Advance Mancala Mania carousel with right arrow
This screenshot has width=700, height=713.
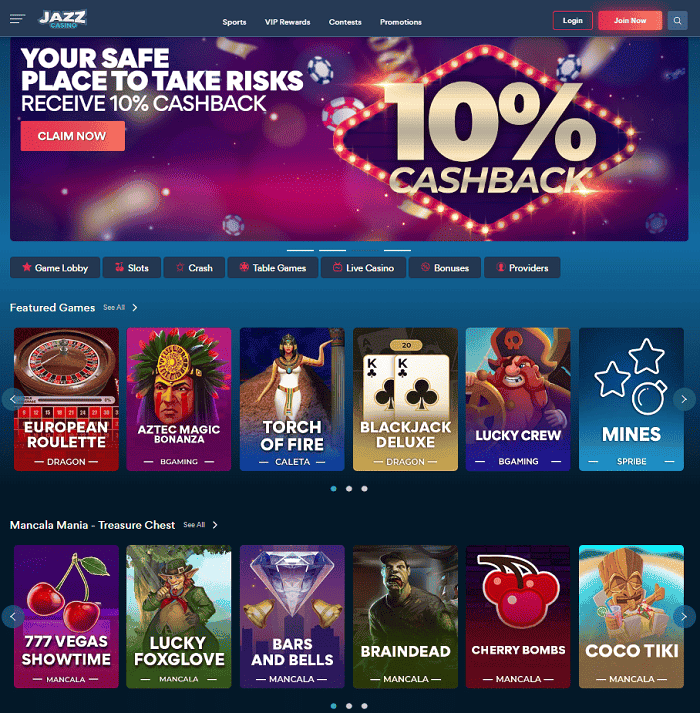(684, 617)
